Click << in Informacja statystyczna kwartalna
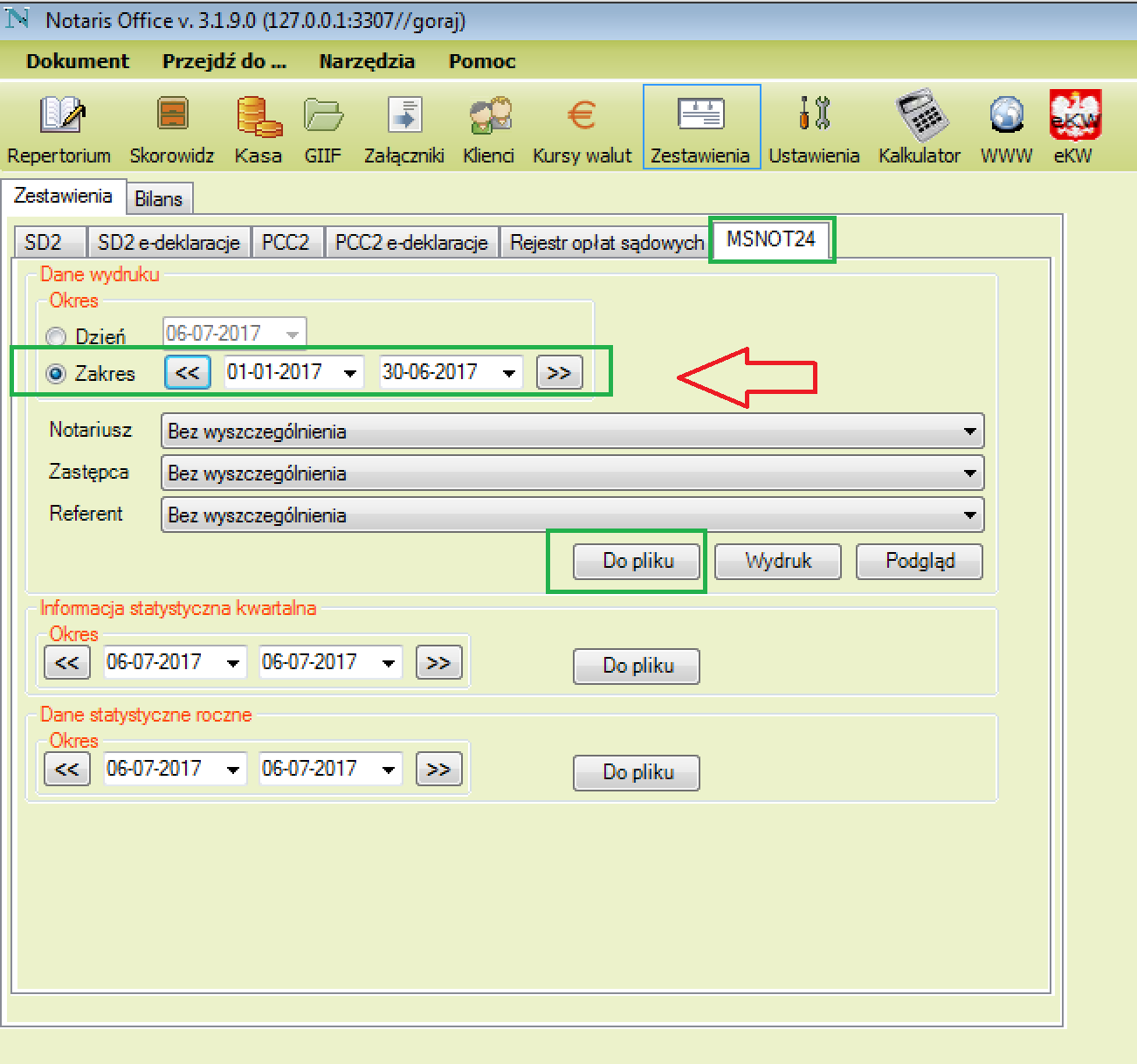This screenshot has height=1064, width=1137. tap(67, 663)
